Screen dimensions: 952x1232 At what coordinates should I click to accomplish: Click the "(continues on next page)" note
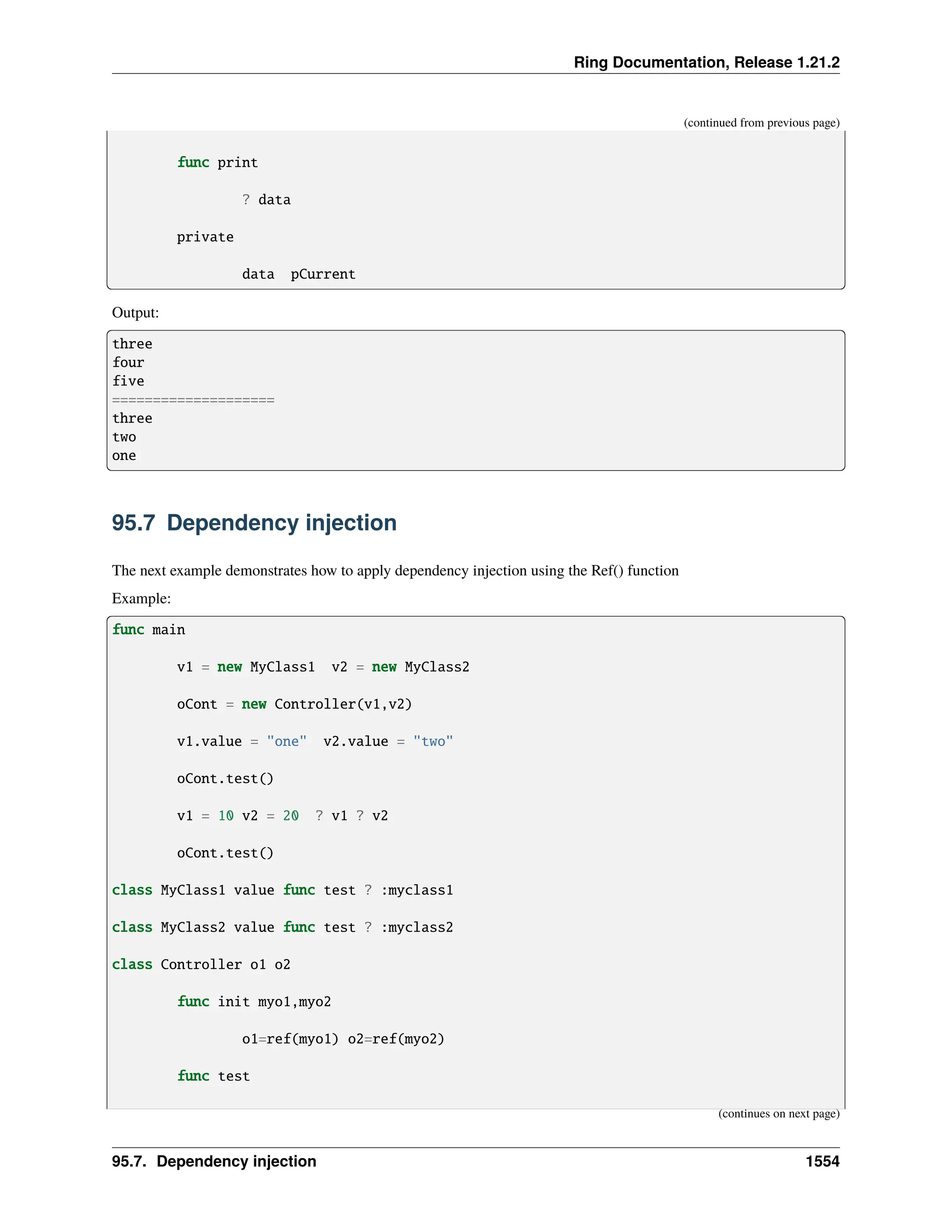tap(778, 1113)
